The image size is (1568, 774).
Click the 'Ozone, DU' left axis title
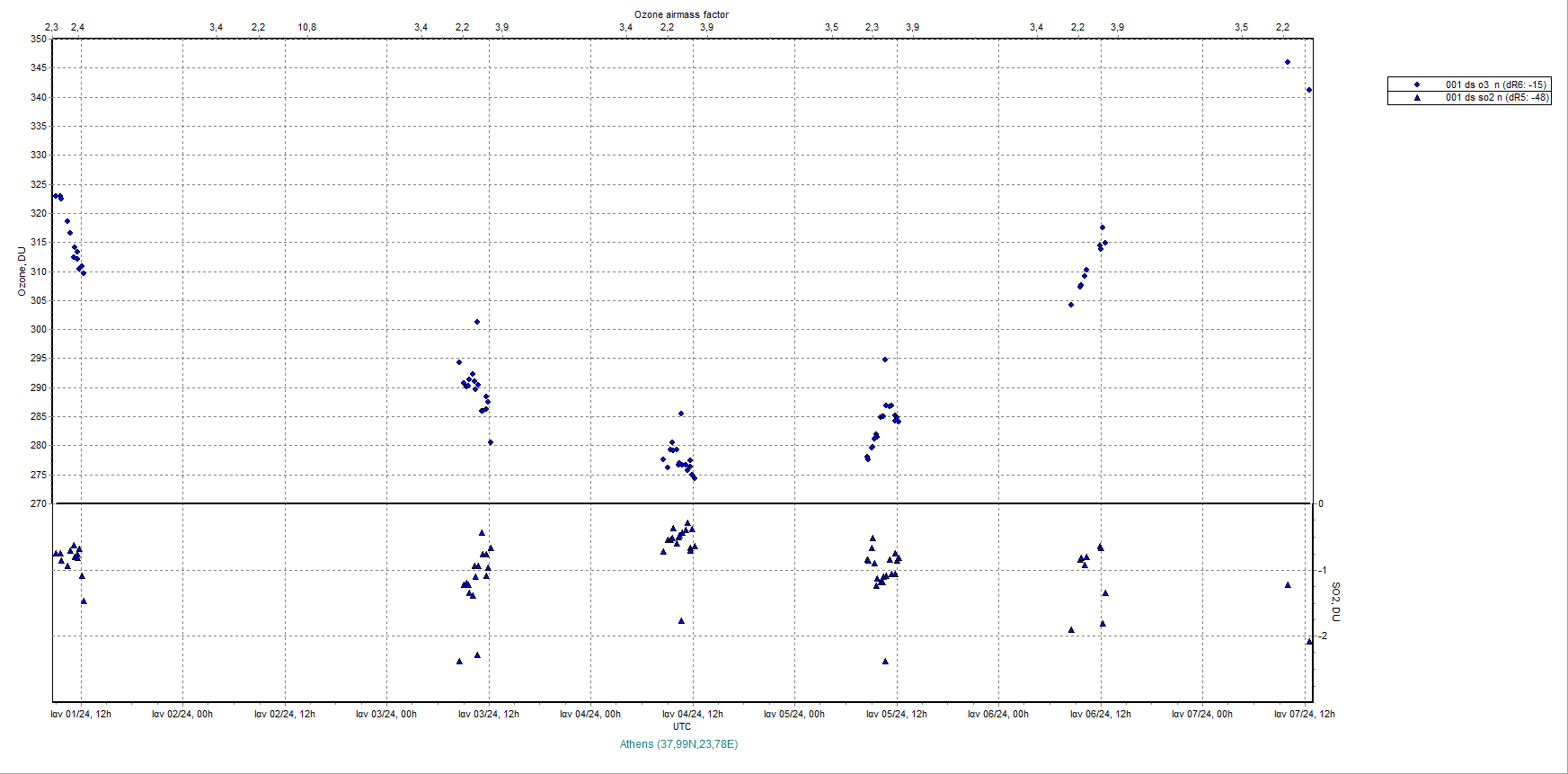click(x=22, y=271)
